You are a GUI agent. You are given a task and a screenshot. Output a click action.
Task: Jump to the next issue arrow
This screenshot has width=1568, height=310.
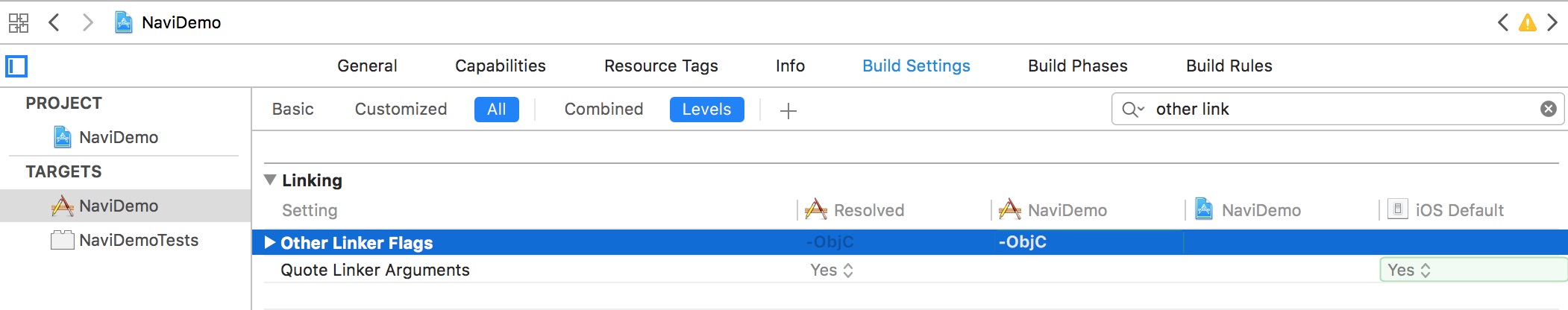pos(1552,22)
